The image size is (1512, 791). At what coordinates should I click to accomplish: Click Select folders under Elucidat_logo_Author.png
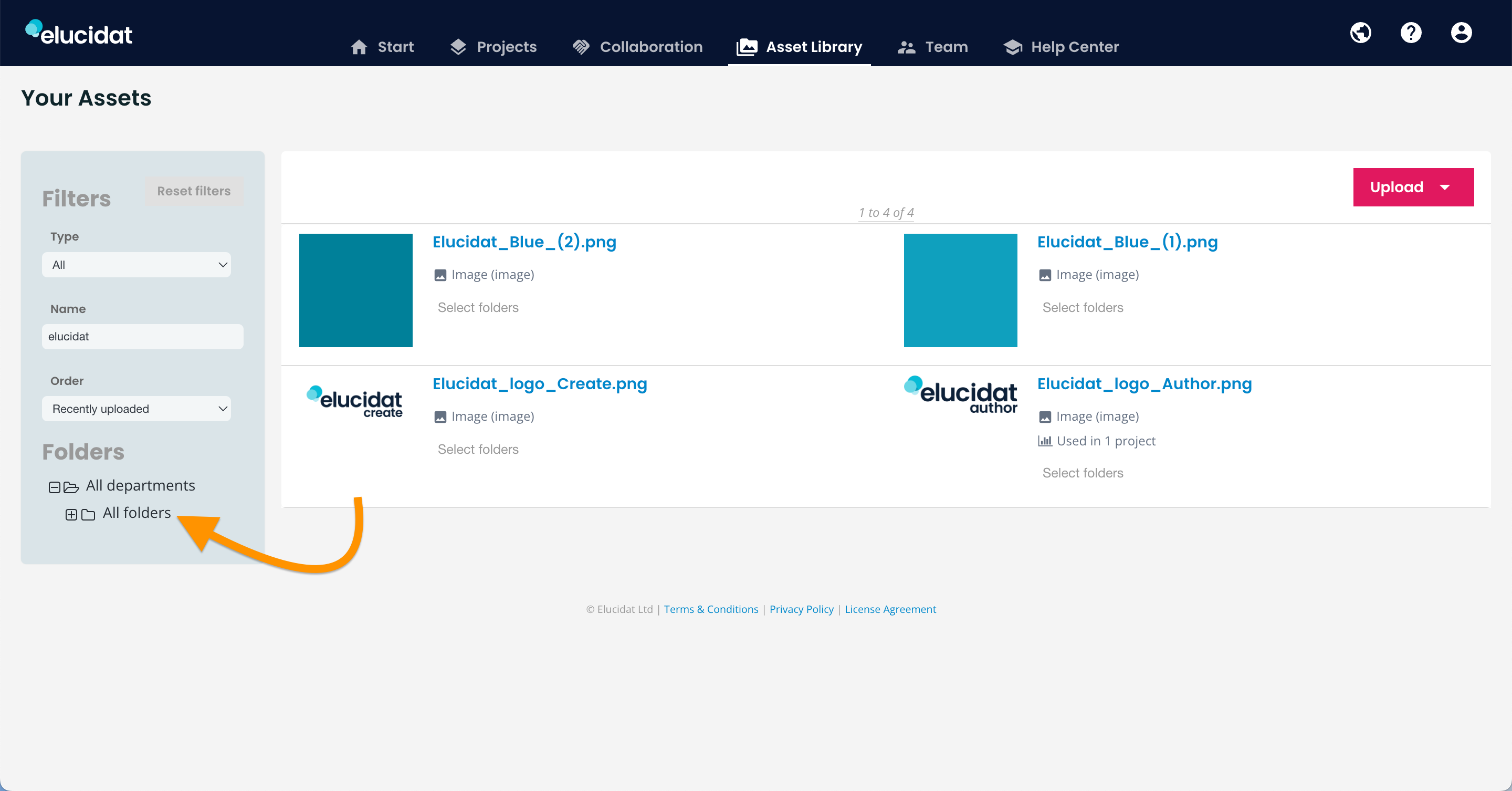[x=1083, y=473]
